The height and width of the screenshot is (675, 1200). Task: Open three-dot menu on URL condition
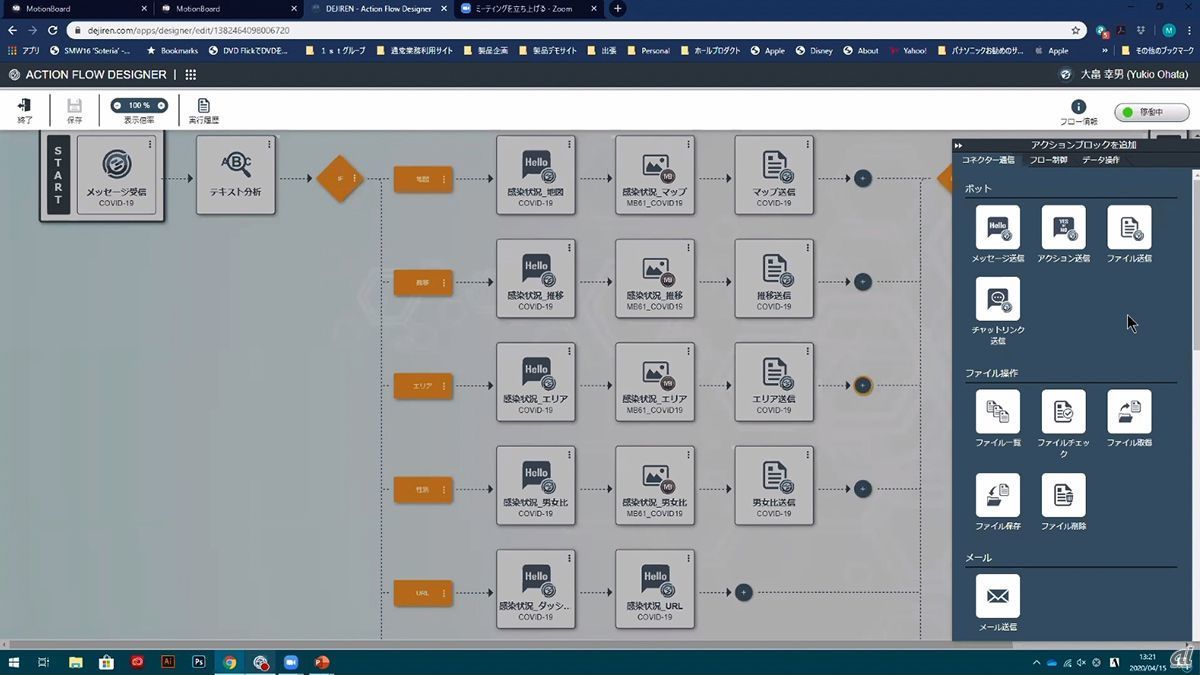pyautogui.click(x=444, y=593)
